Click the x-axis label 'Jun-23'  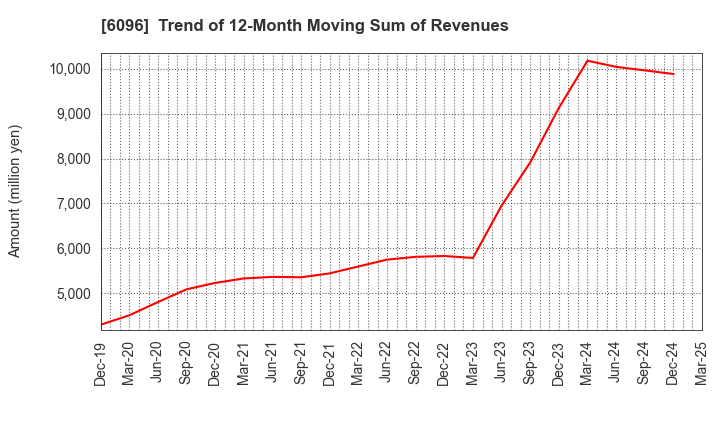500,361
